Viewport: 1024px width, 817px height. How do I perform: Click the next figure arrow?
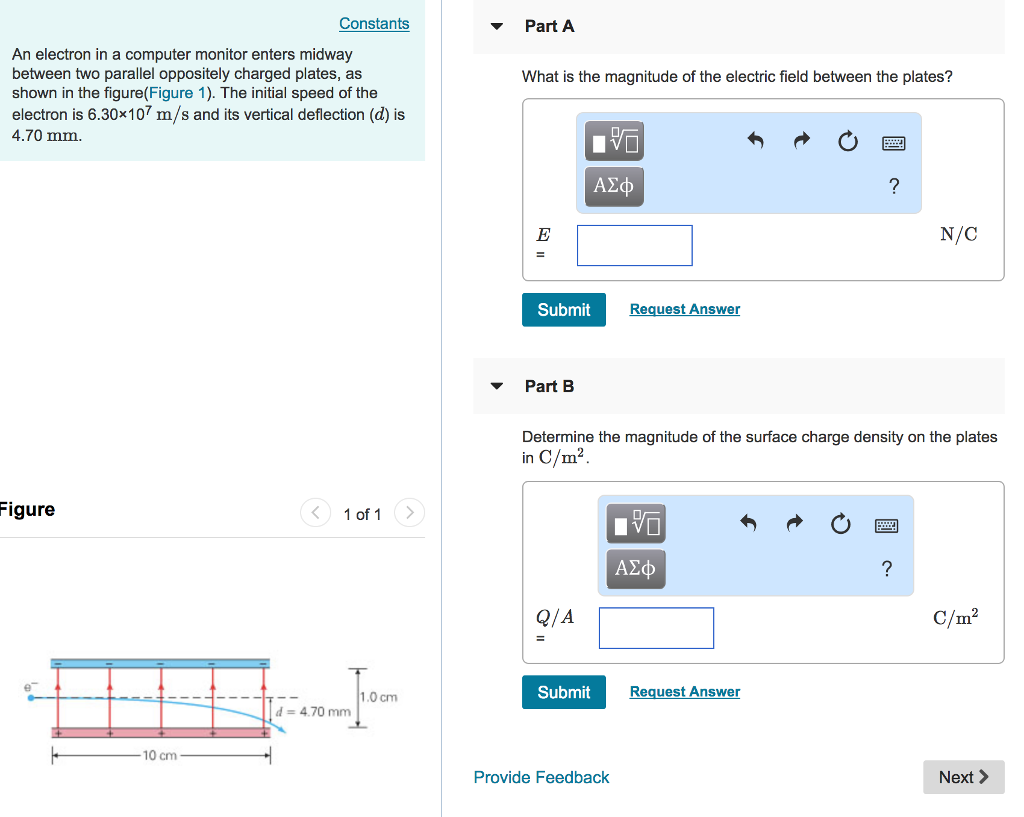tap(409, 512)
